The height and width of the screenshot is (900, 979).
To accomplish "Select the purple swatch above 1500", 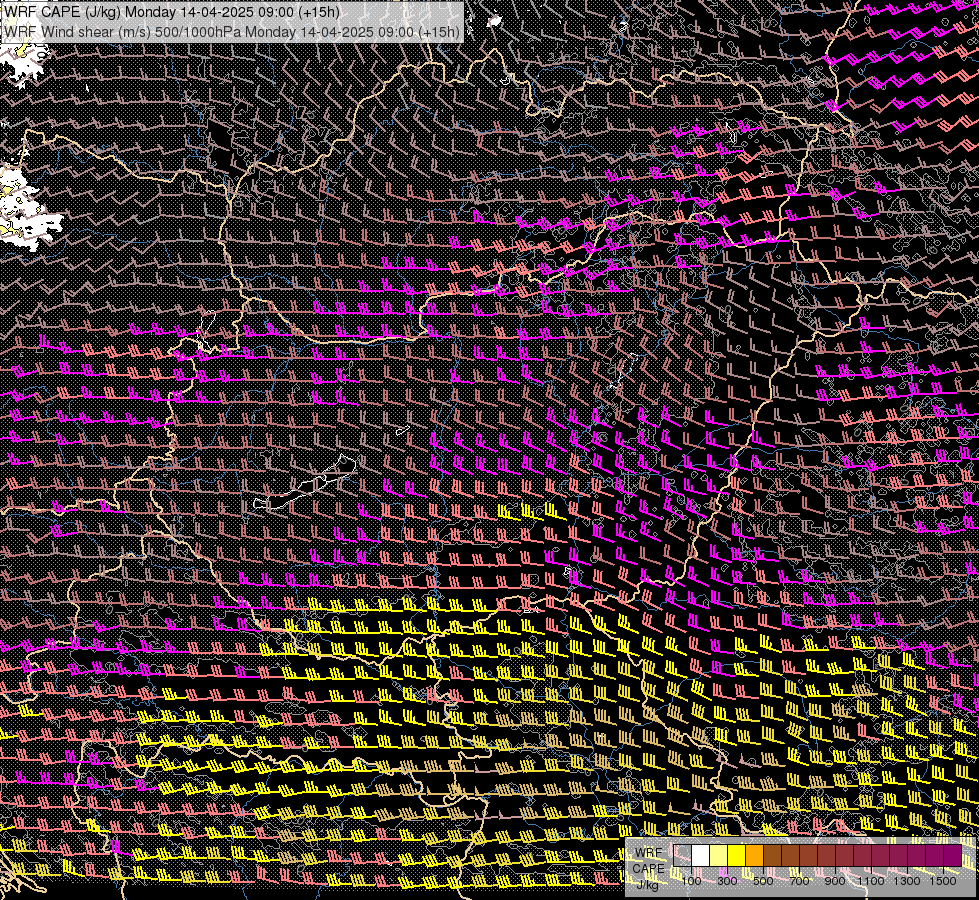I will tap(953, 856).
